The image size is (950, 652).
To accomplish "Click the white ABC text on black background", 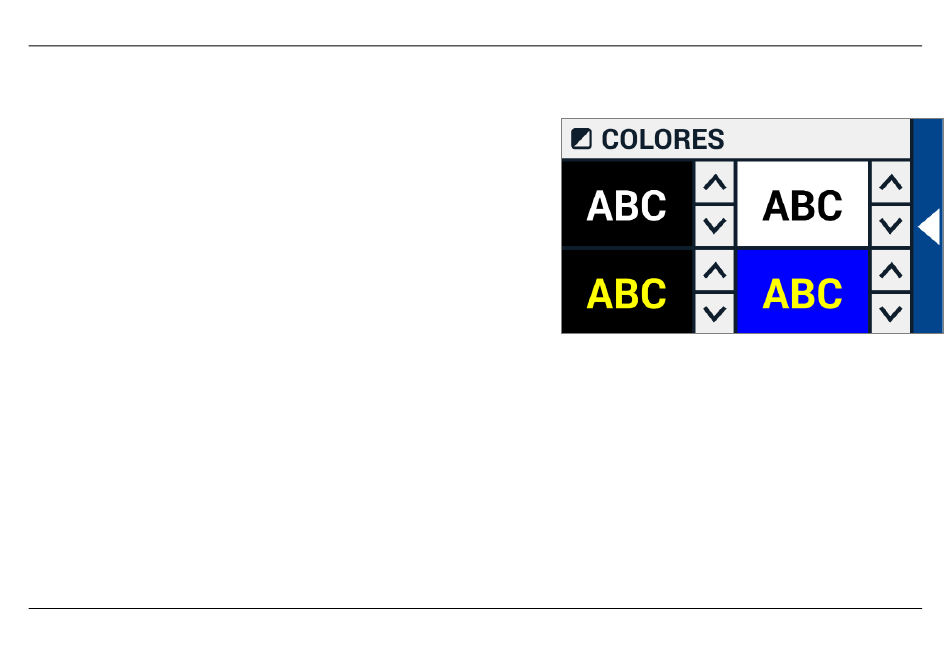I will coord(626,205).
